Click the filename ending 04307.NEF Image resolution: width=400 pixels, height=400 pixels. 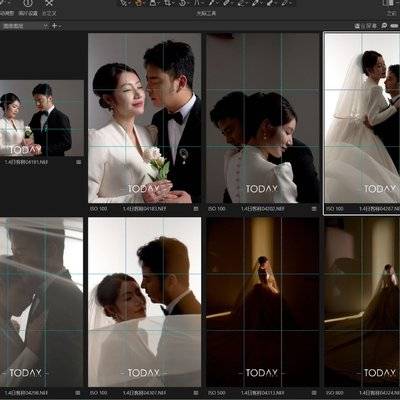tap(144, 393)
